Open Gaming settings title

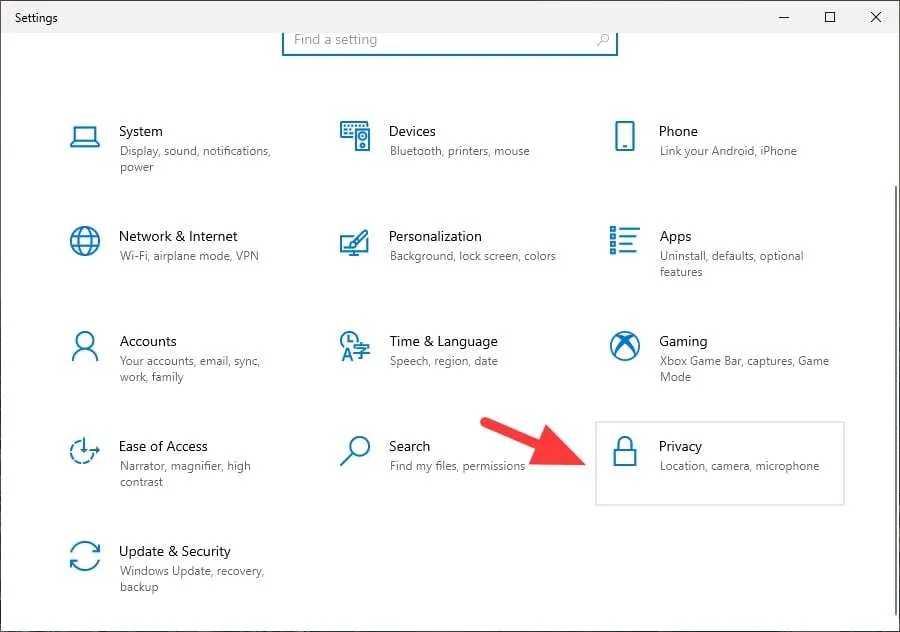pyautogui.click(x=683, y=342)
